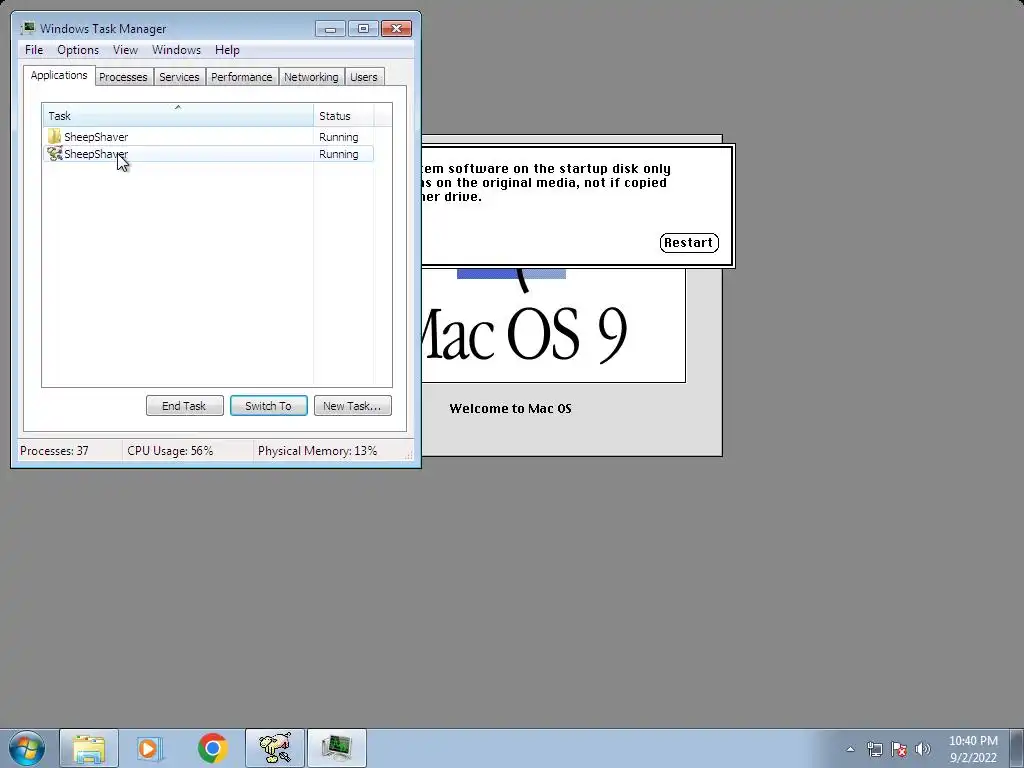Open the Windows menu

pos(176,50)
